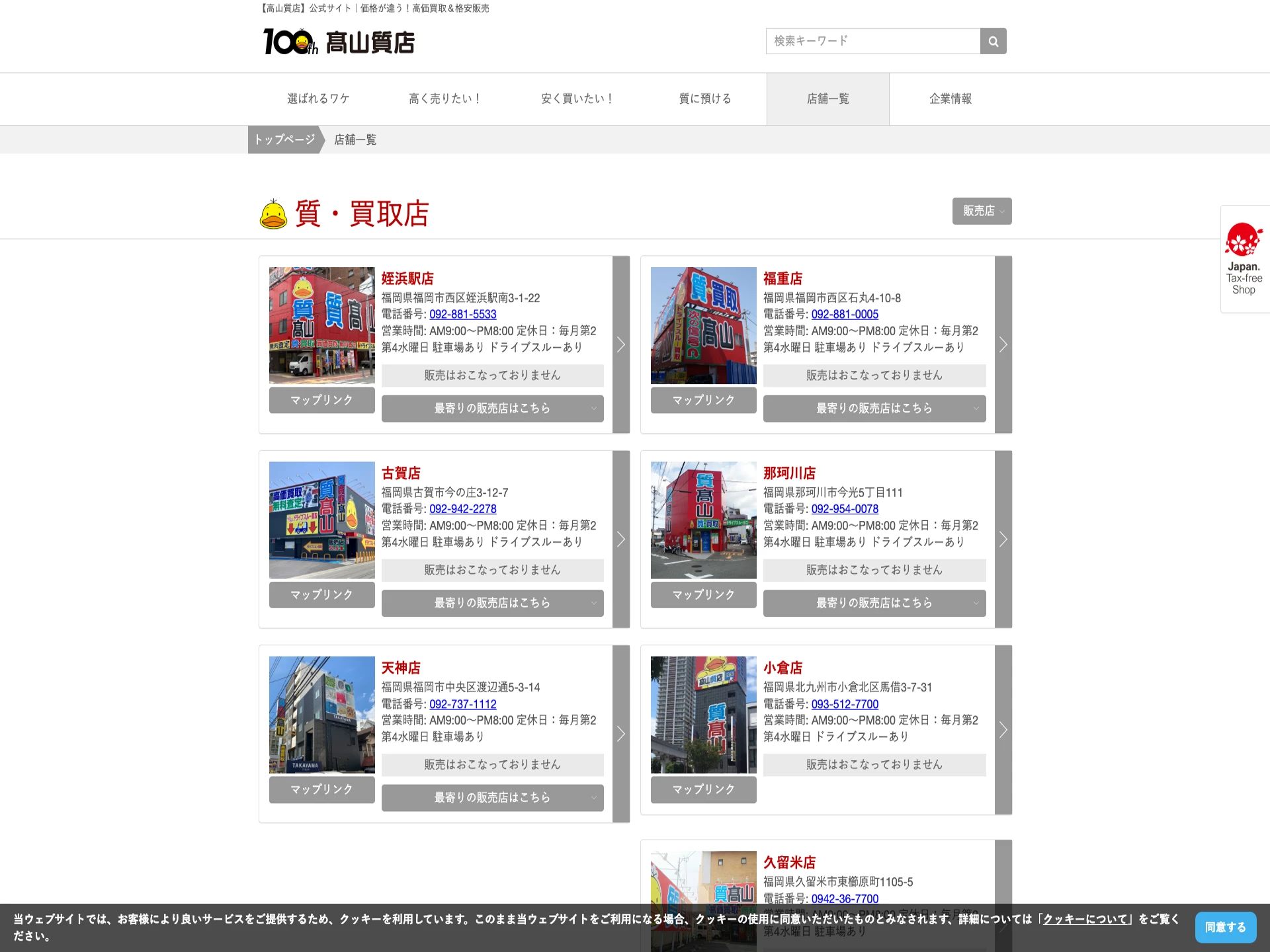The image size is (1270, 952).
Task: Expand the 販売店 dropdown button
Action: 982,211
